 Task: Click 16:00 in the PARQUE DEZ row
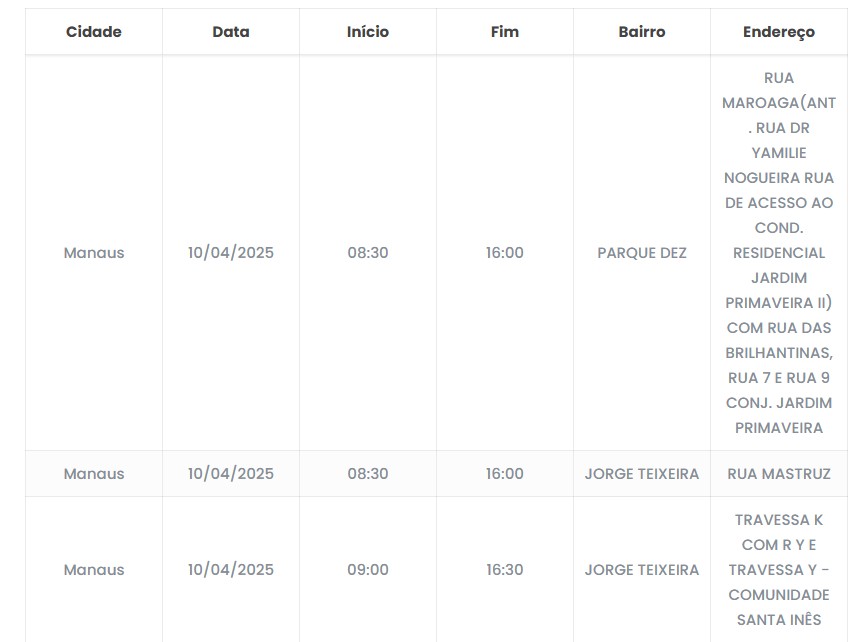[x=505, y=253]
